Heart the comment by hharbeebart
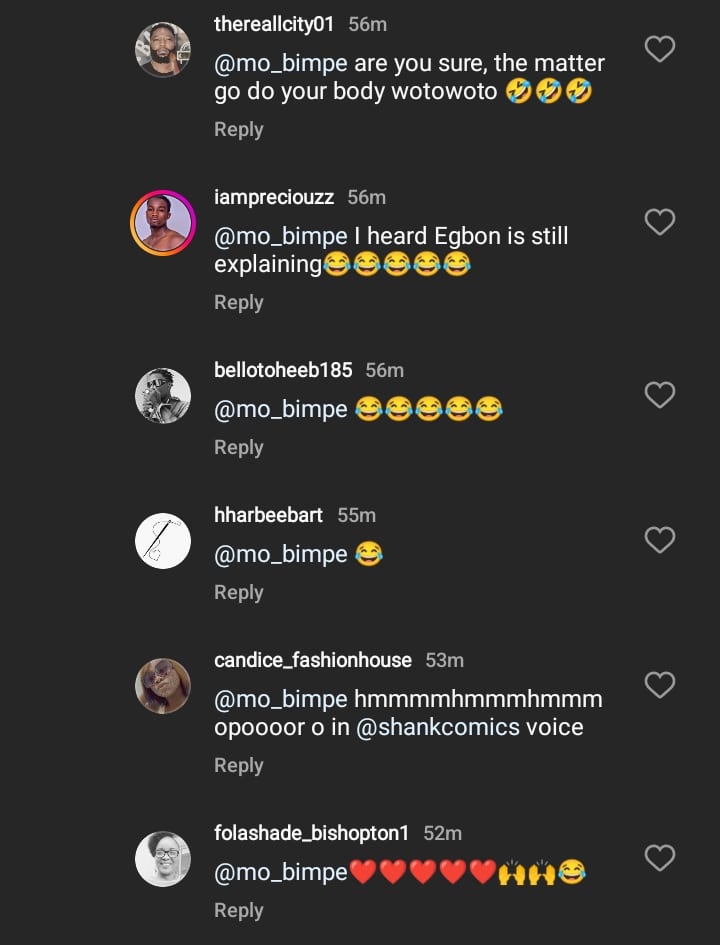The height and width of the screenshot is (945, 720). click(x=660, y=540)
